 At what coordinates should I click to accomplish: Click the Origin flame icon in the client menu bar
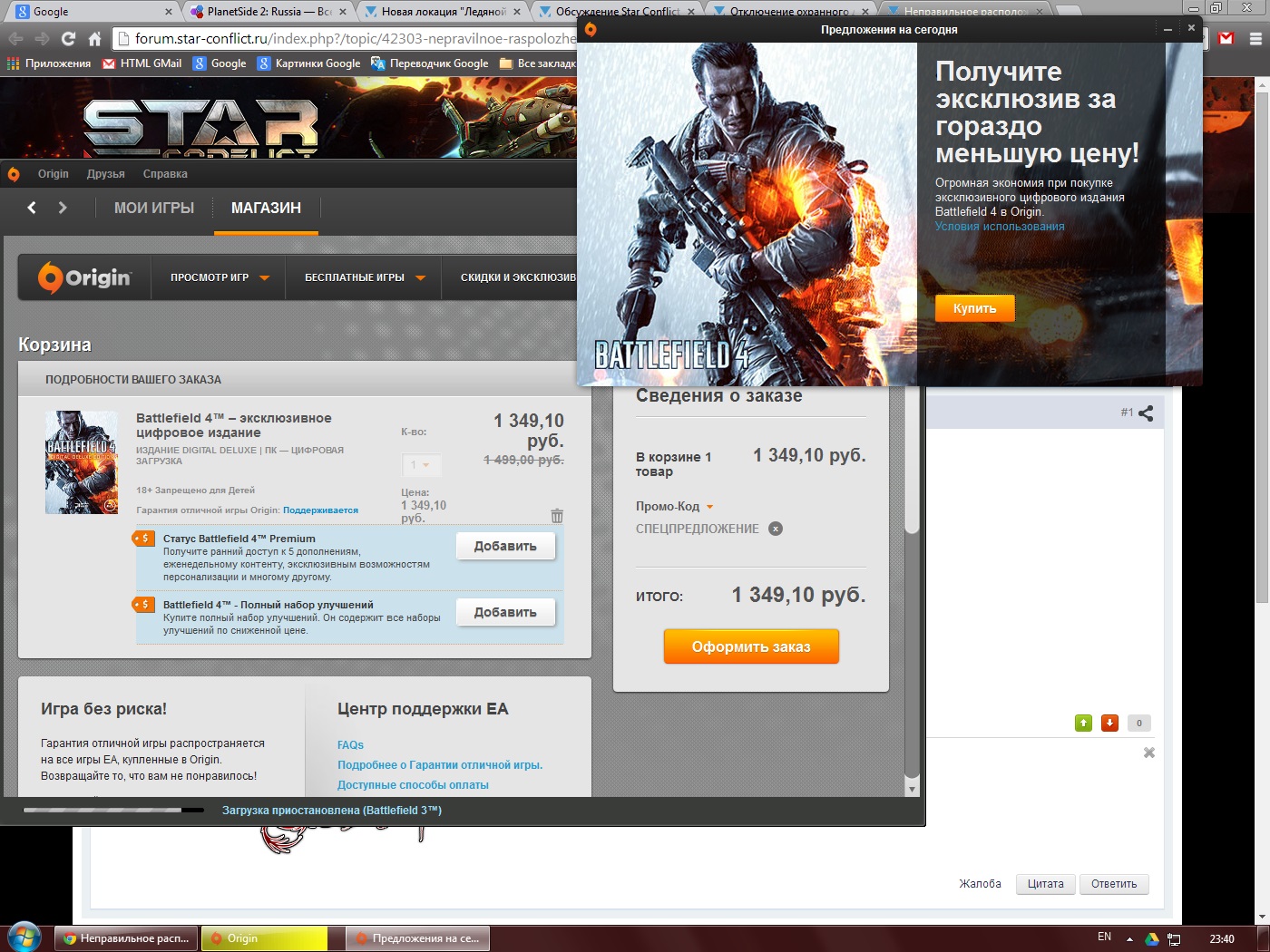pyautogui.click(x=14, y=174)
